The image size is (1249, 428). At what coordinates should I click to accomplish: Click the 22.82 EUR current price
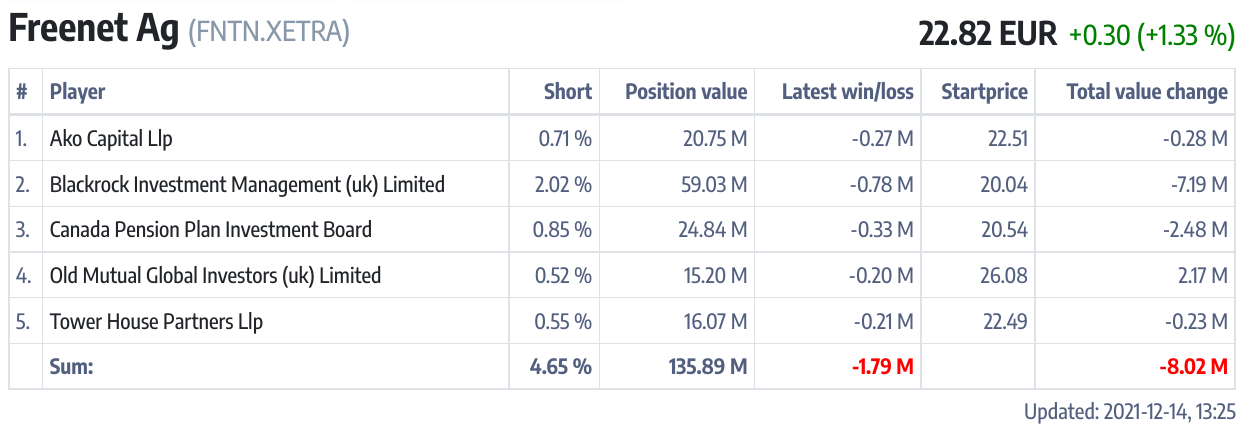[x=987, y=34]
